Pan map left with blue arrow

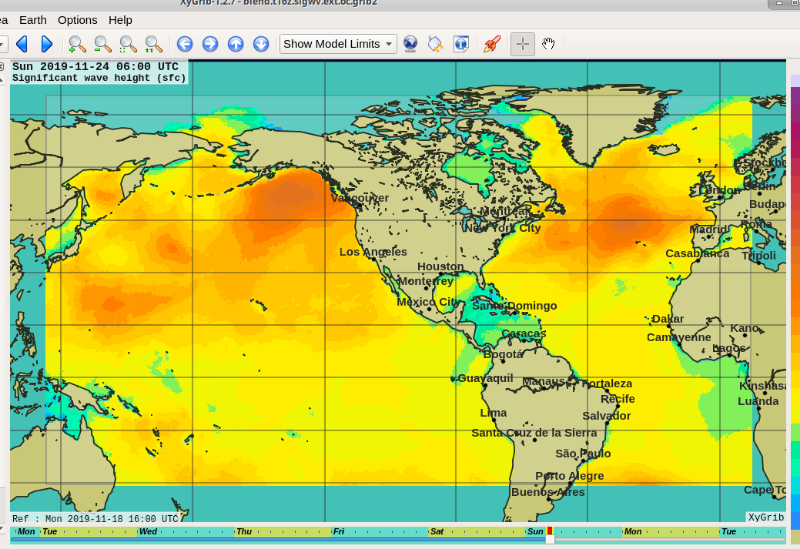tap(184, 44)
